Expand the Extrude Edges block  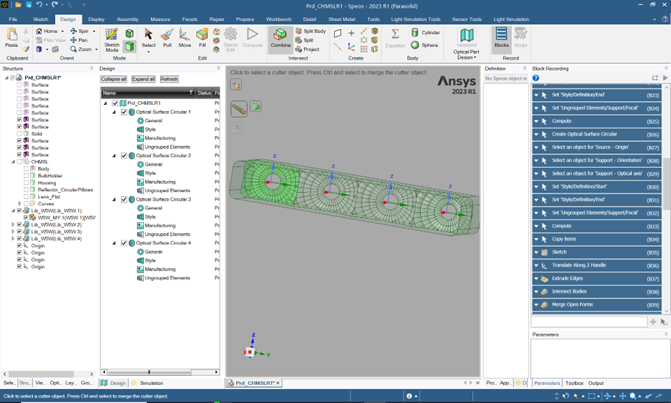536,279
